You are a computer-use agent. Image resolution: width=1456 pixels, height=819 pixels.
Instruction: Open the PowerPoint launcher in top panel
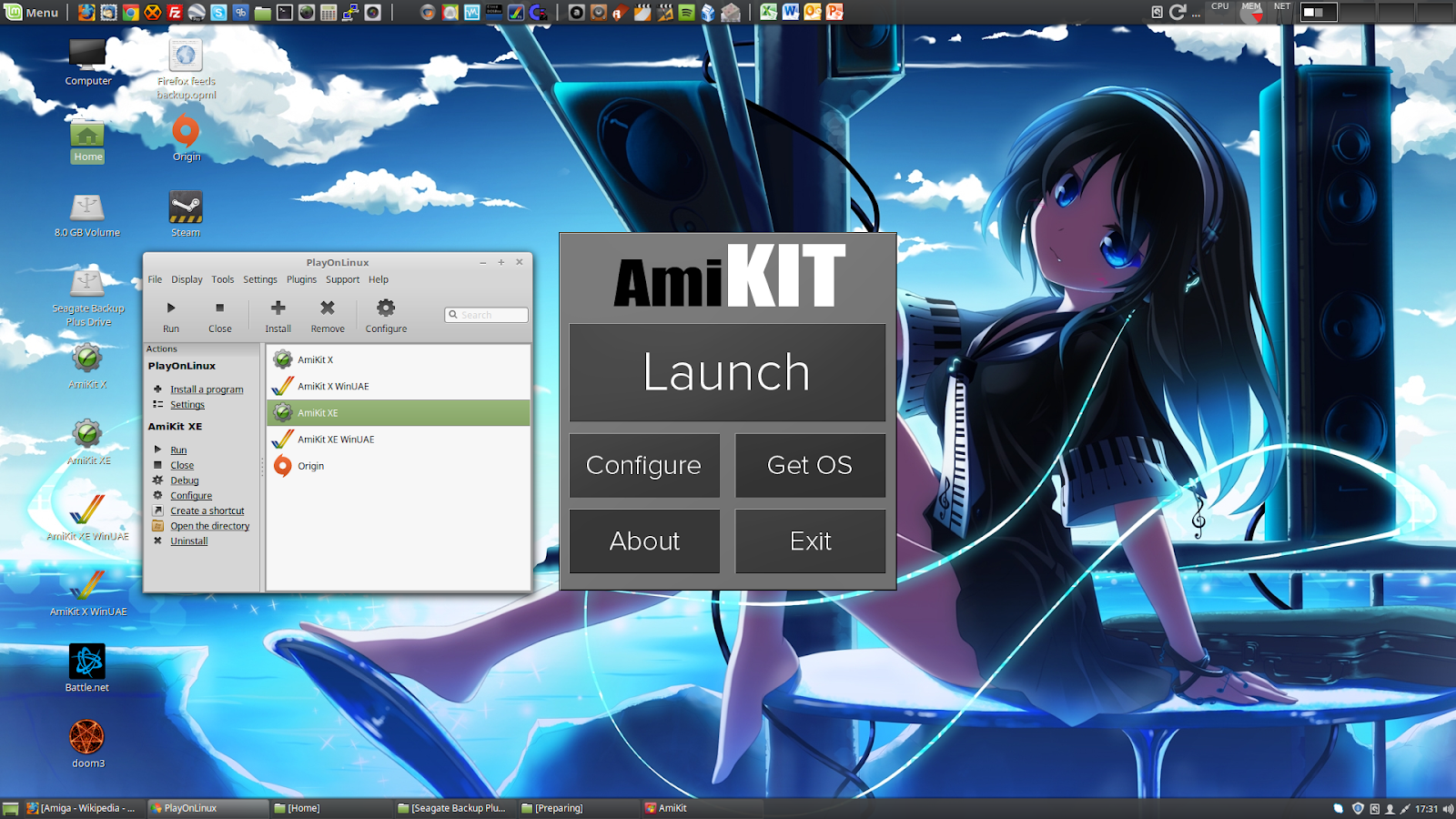point(834,12)
